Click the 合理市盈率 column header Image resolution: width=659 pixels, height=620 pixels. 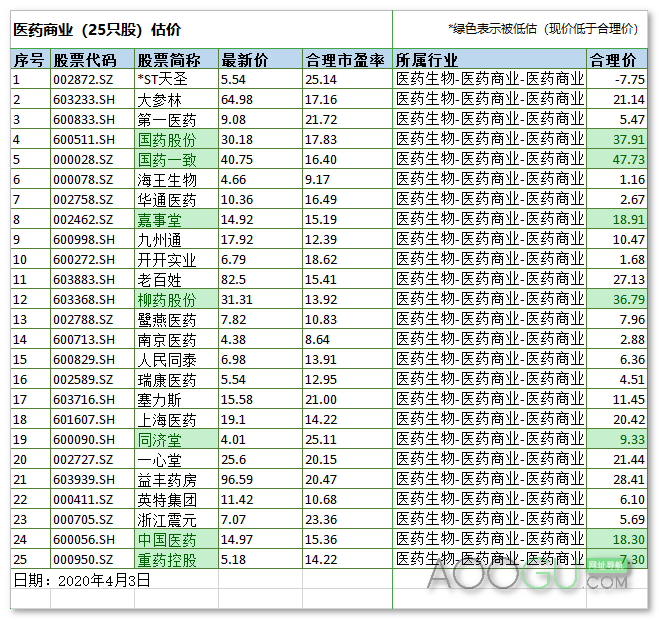tap(347, 59)
